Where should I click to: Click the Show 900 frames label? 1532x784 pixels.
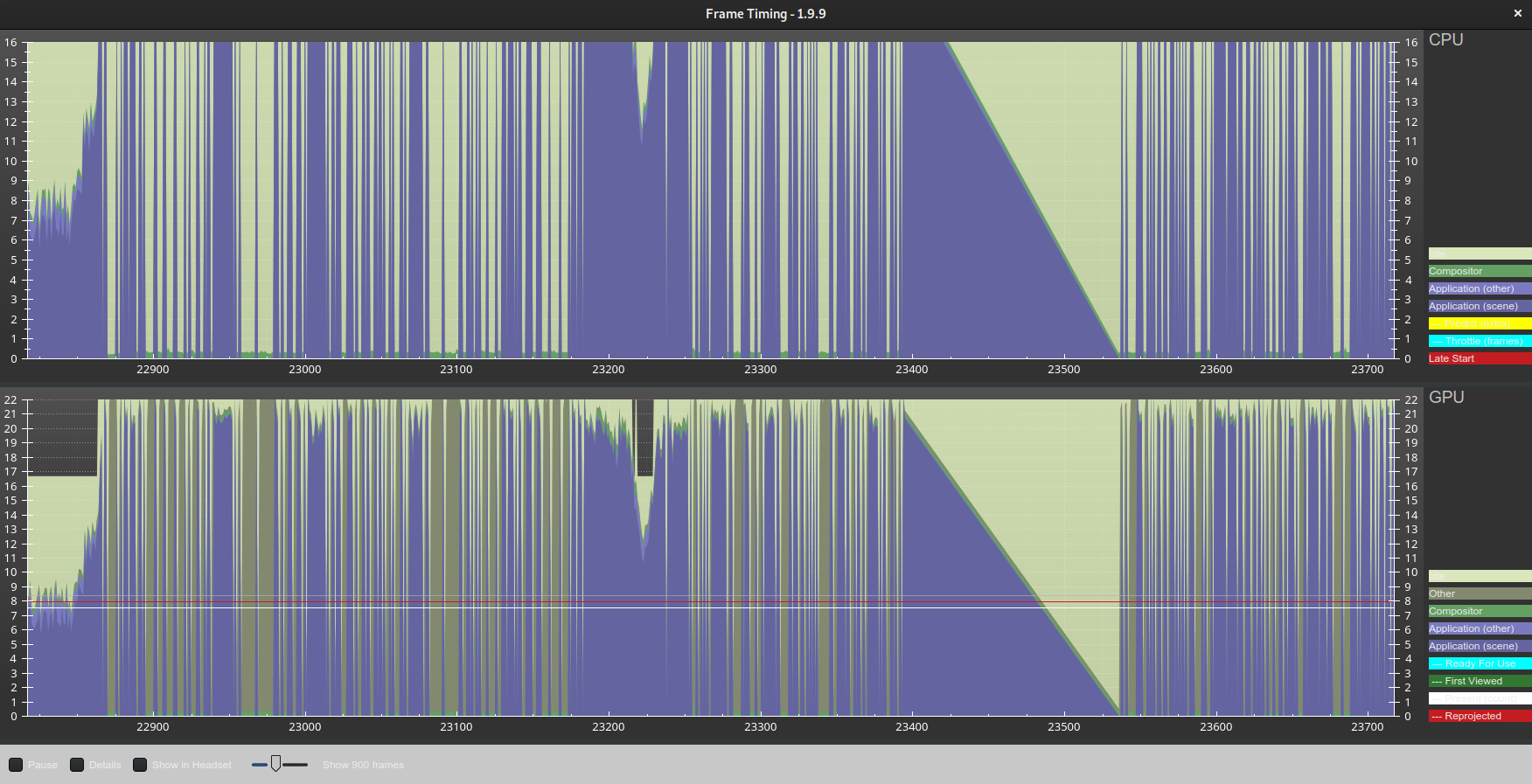(363, 765)
